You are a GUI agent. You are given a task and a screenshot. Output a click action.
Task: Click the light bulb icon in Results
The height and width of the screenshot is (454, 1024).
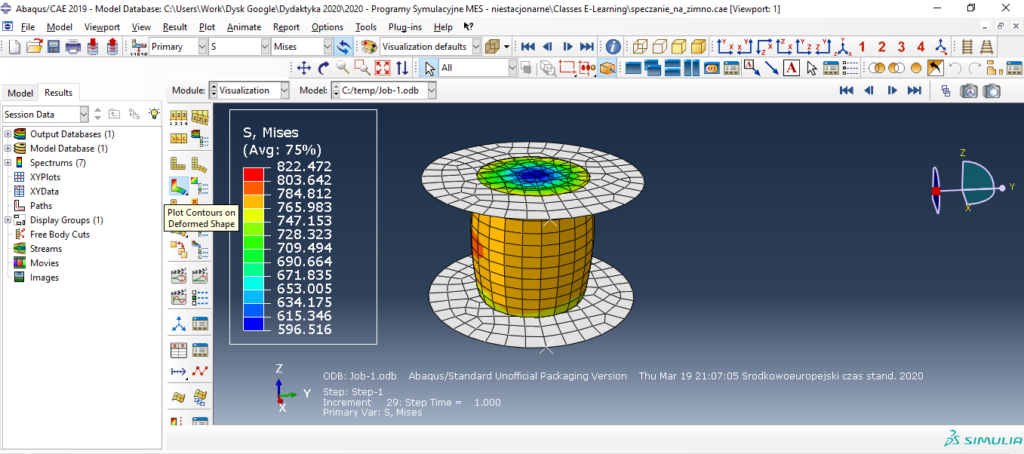click(153, 114)
